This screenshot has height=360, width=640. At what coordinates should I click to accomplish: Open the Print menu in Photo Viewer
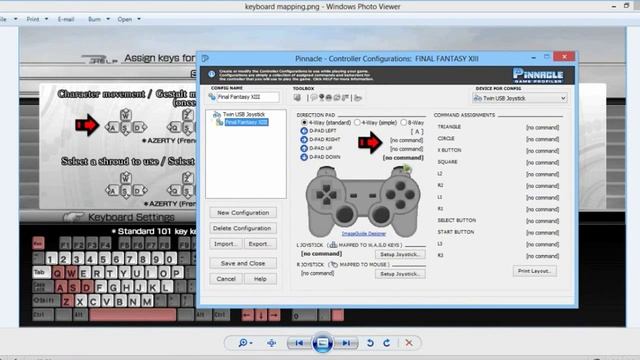coord(37,19)
